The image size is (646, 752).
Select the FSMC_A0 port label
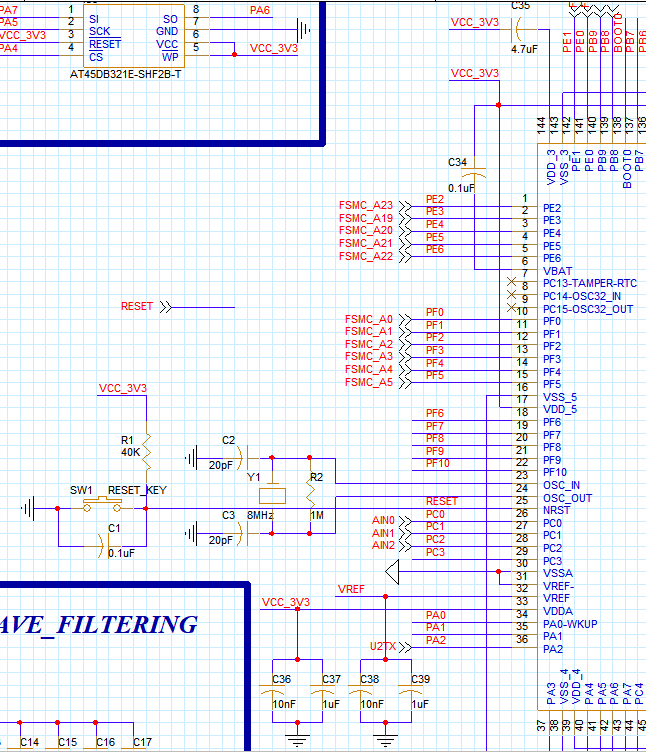tap(369, 319)
